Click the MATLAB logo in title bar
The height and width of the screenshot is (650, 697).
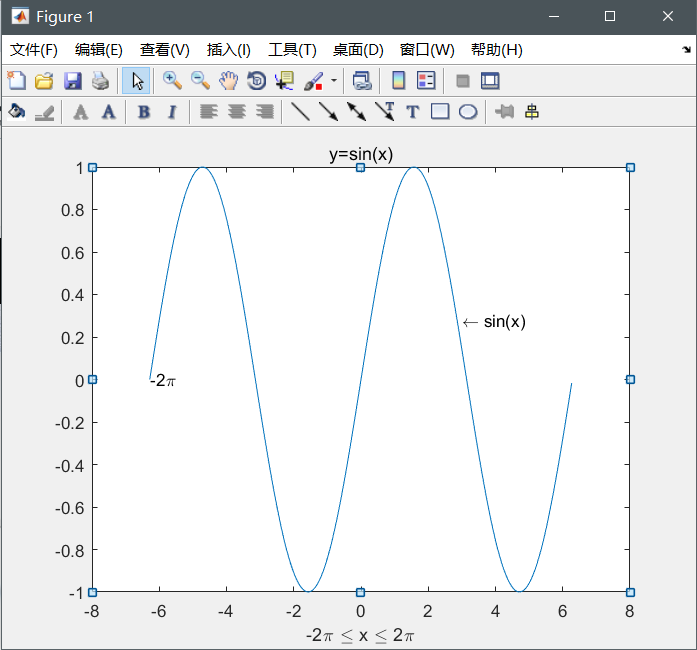20,16
